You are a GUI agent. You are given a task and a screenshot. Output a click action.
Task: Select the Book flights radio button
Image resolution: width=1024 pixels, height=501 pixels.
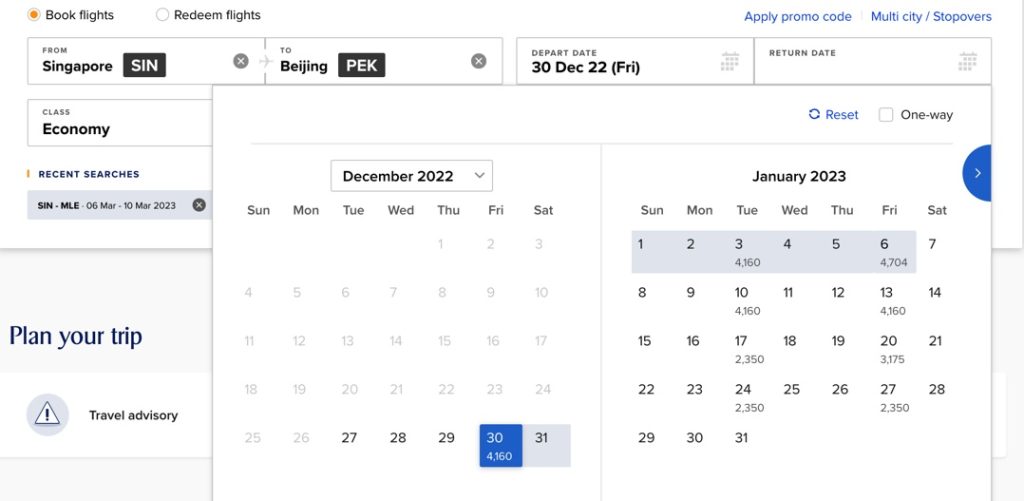tap(34, 15)
